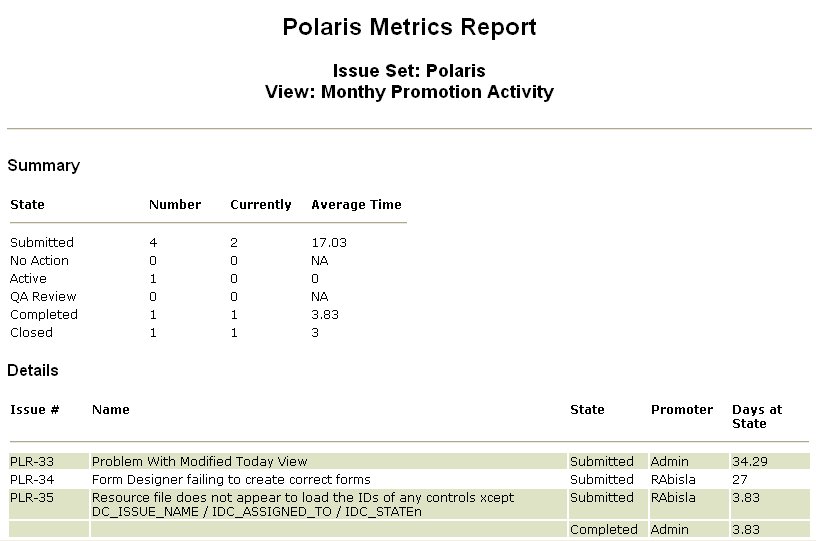This screenshot has height=541, width=816.
Task: Click the Days at State column header
Action: (x=757, y=417)
